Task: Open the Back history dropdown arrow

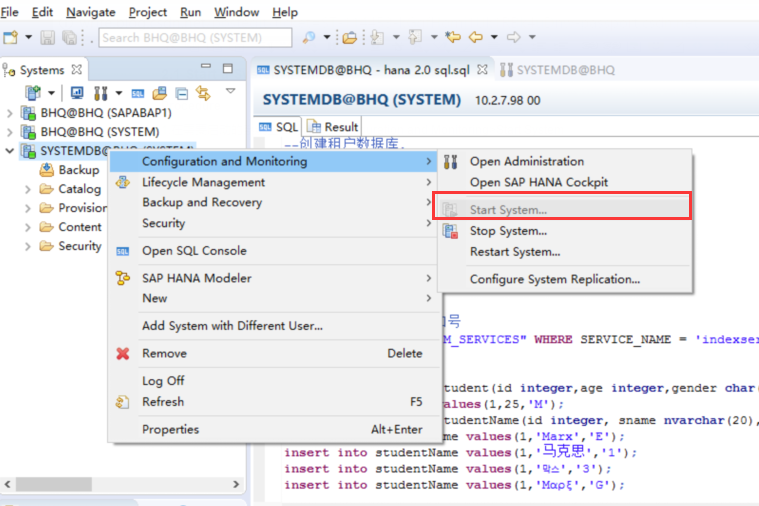Action: point(494,37)
